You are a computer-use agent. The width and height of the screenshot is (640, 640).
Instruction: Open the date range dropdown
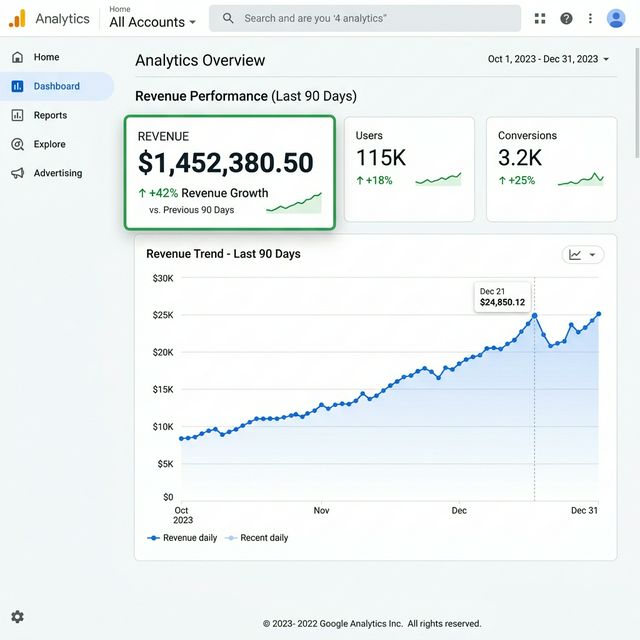548,59
